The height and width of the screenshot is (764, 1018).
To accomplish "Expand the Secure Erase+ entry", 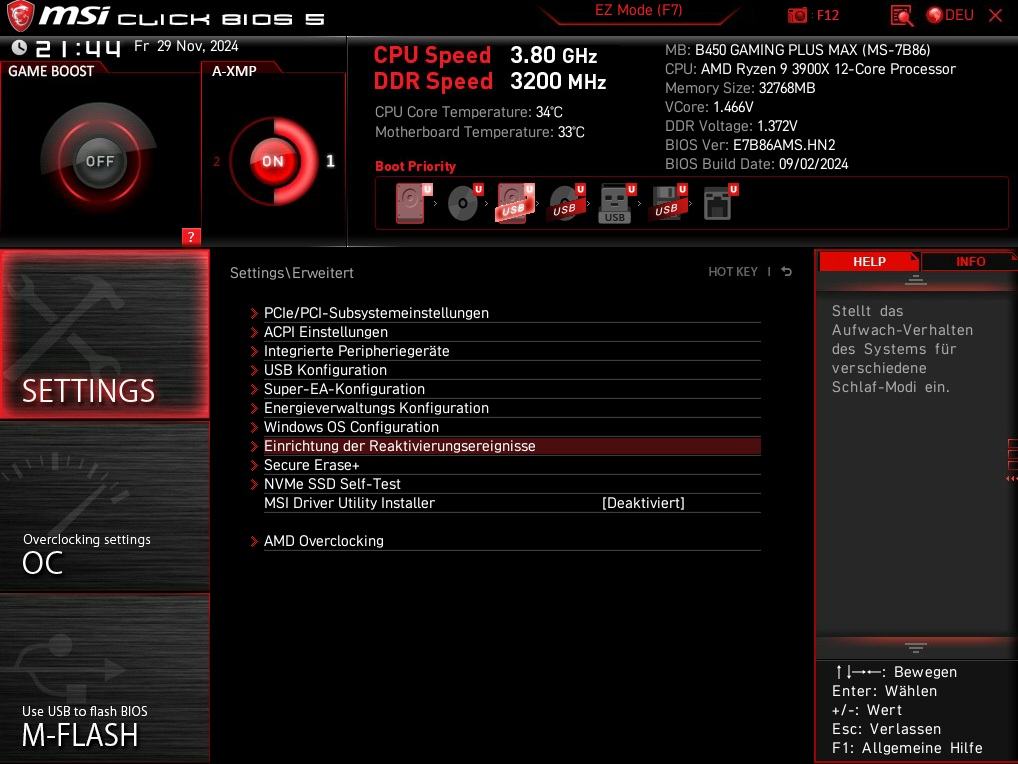I will coord(505,465).
